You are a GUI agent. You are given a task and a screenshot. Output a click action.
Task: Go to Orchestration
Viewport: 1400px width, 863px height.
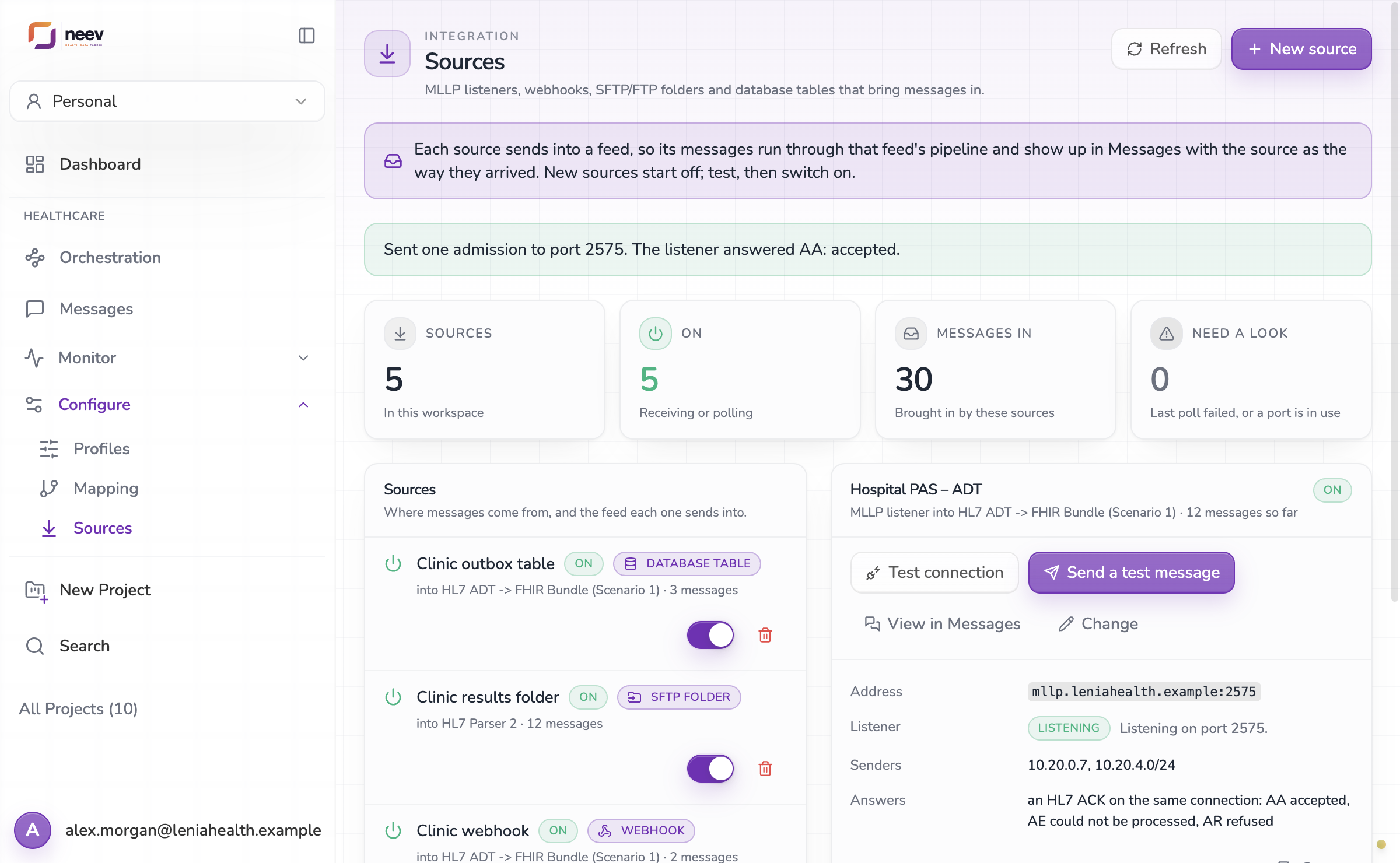[x=167, y=258]
